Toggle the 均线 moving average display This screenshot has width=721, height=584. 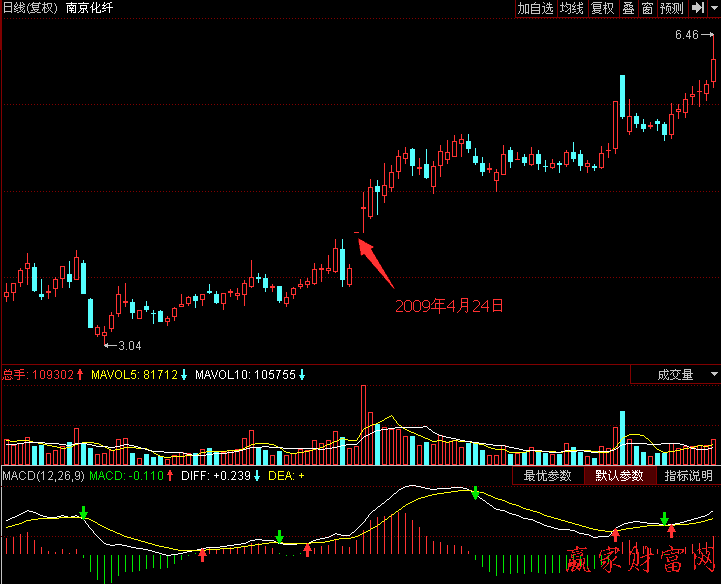[x=572, y=9]
